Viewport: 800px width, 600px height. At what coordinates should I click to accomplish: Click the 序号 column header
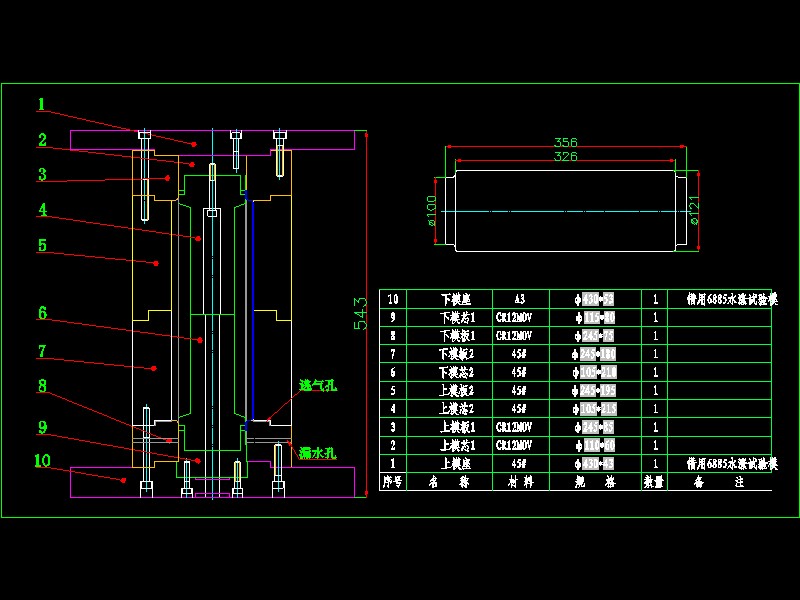tap(392, 481)
